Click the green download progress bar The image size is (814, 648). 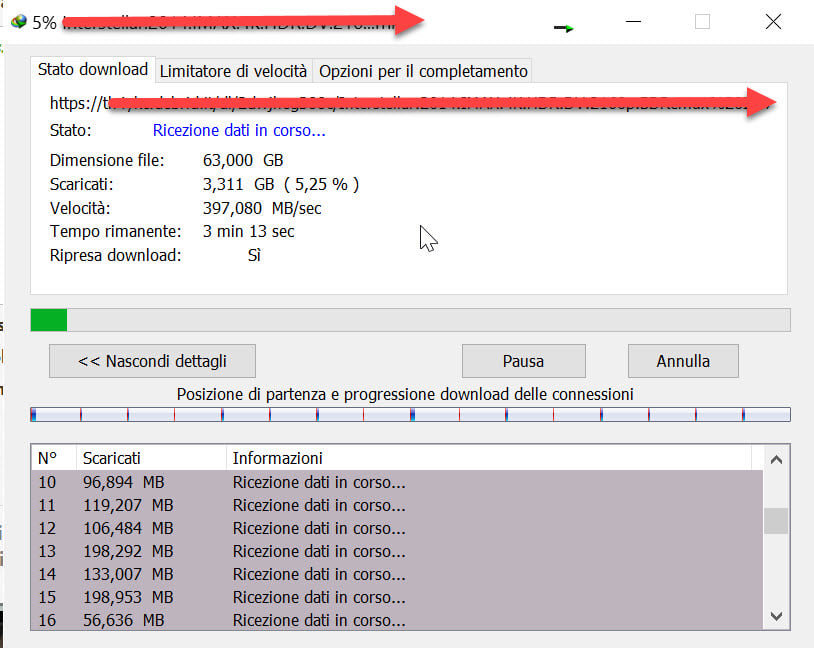coord(410,320)
